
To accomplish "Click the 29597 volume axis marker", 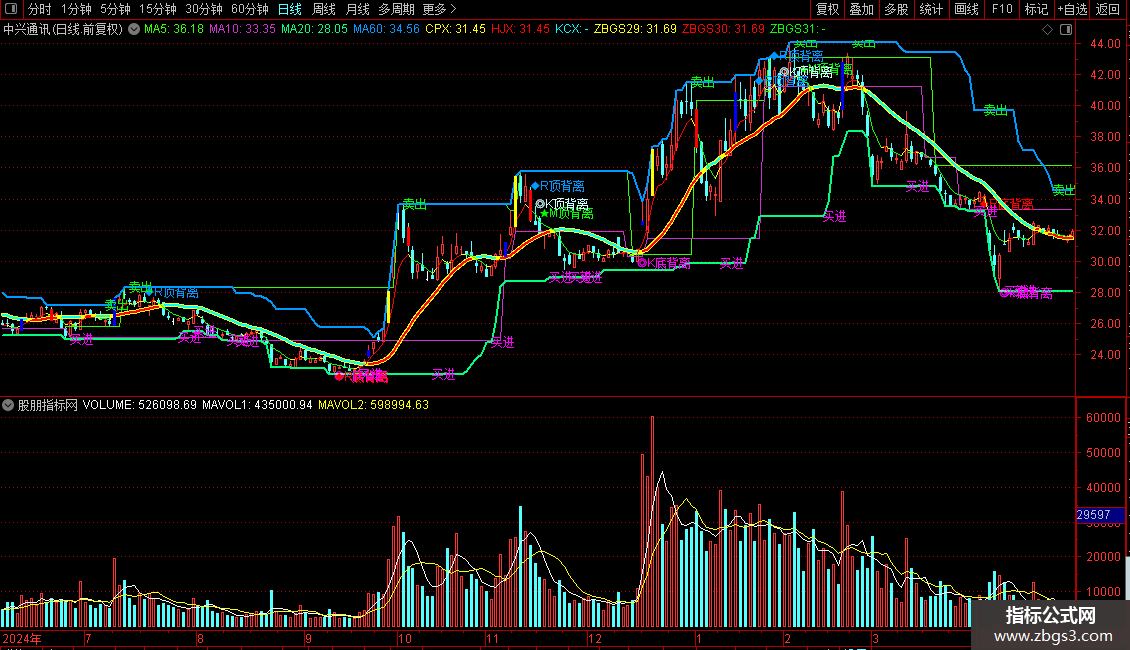I will click(1100, 515).
